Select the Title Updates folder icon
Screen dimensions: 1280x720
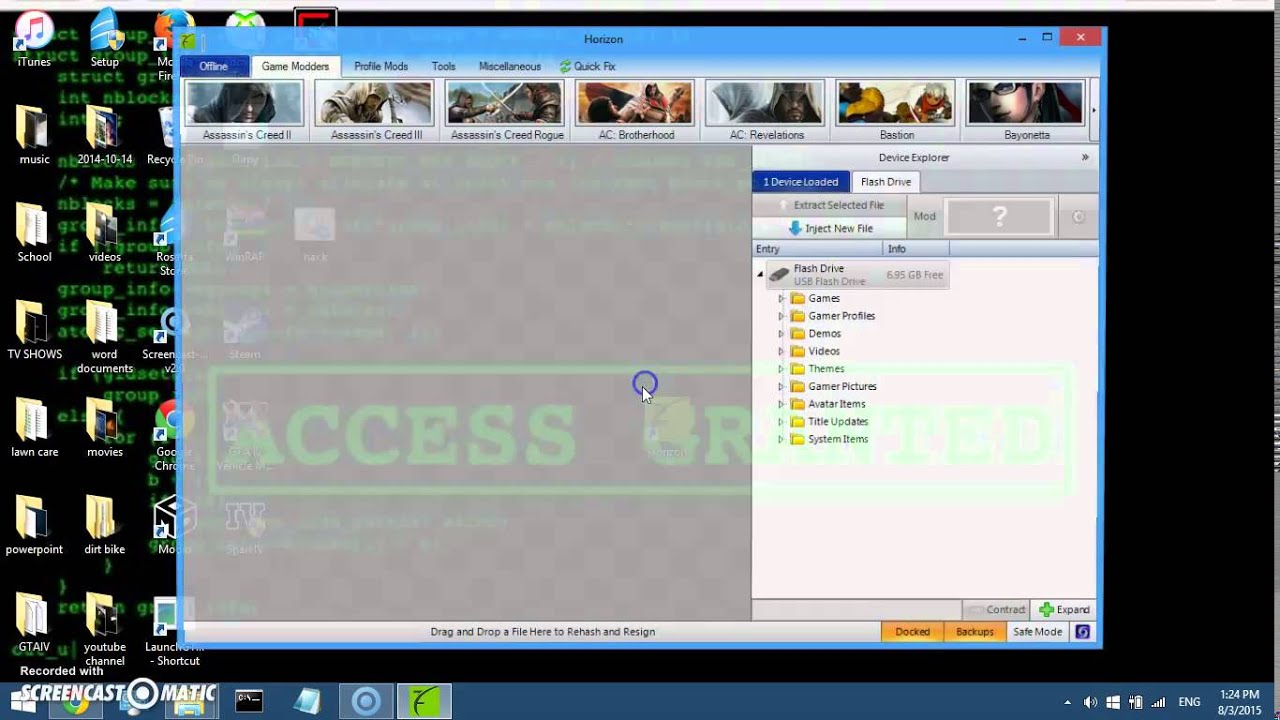pos(797,422)
